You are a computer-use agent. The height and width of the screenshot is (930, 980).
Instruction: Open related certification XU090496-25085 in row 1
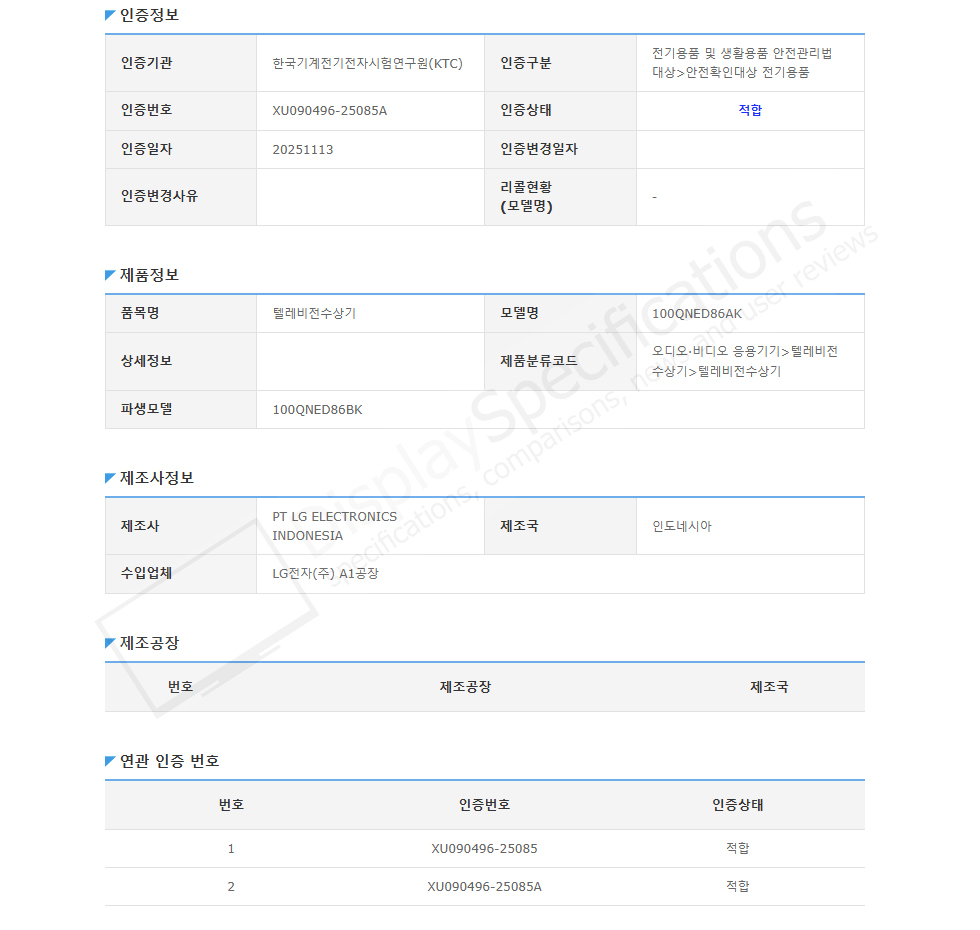pyautogui.click(x=484, y=849)
